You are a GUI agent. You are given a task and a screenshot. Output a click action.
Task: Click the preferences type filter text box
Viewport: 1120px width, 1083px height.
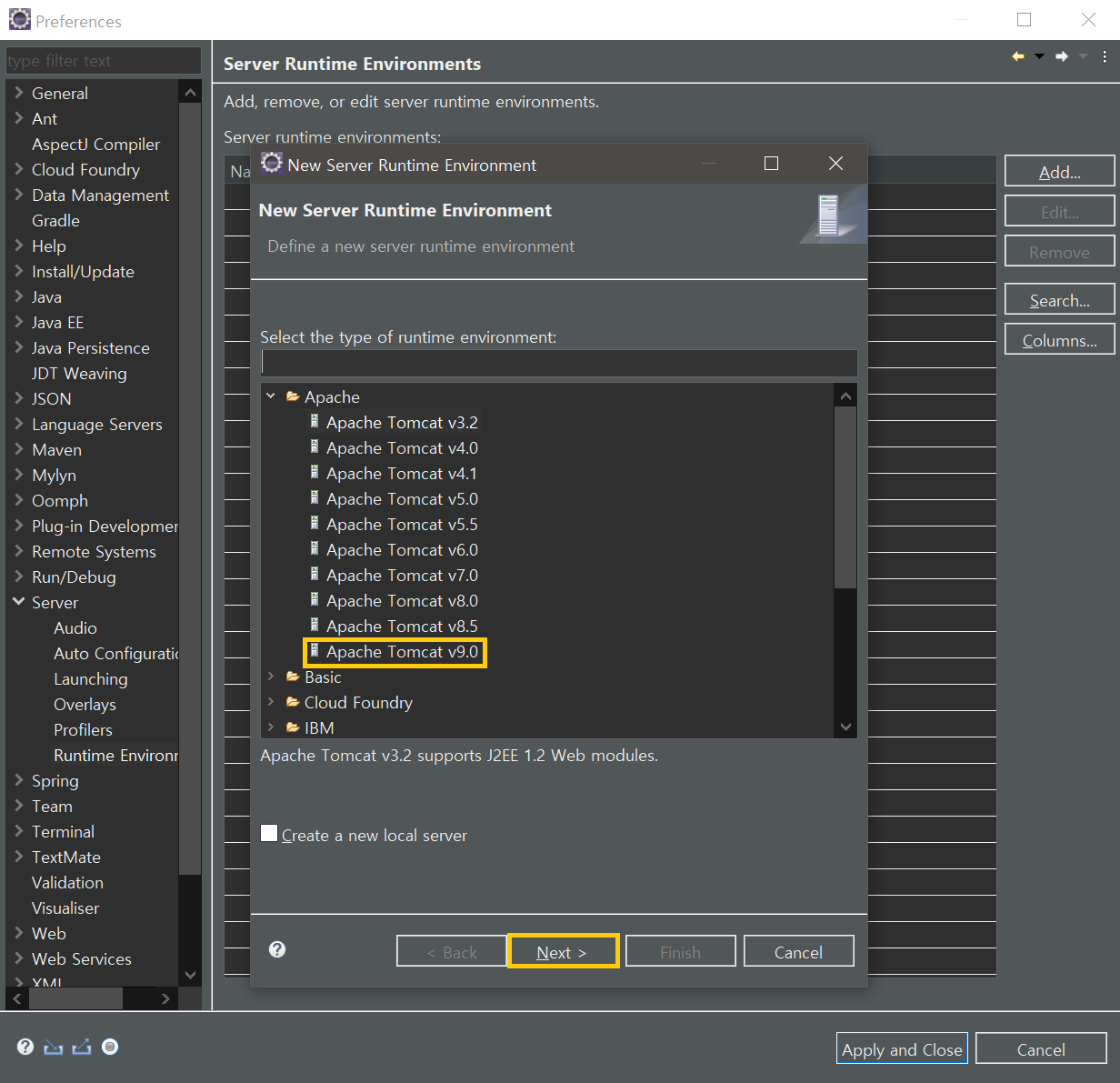coord(104,61)
